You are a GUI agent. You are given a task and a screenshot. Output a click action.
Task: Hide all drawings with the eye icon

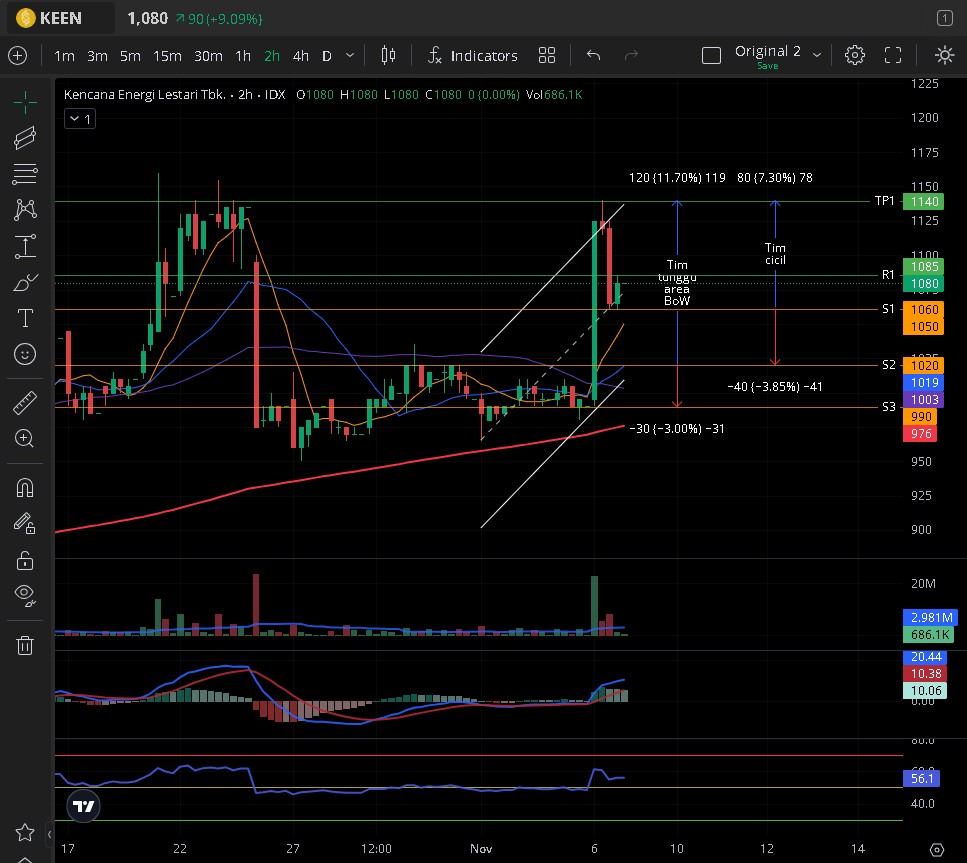pyautogui.click(x=25, y=595)
